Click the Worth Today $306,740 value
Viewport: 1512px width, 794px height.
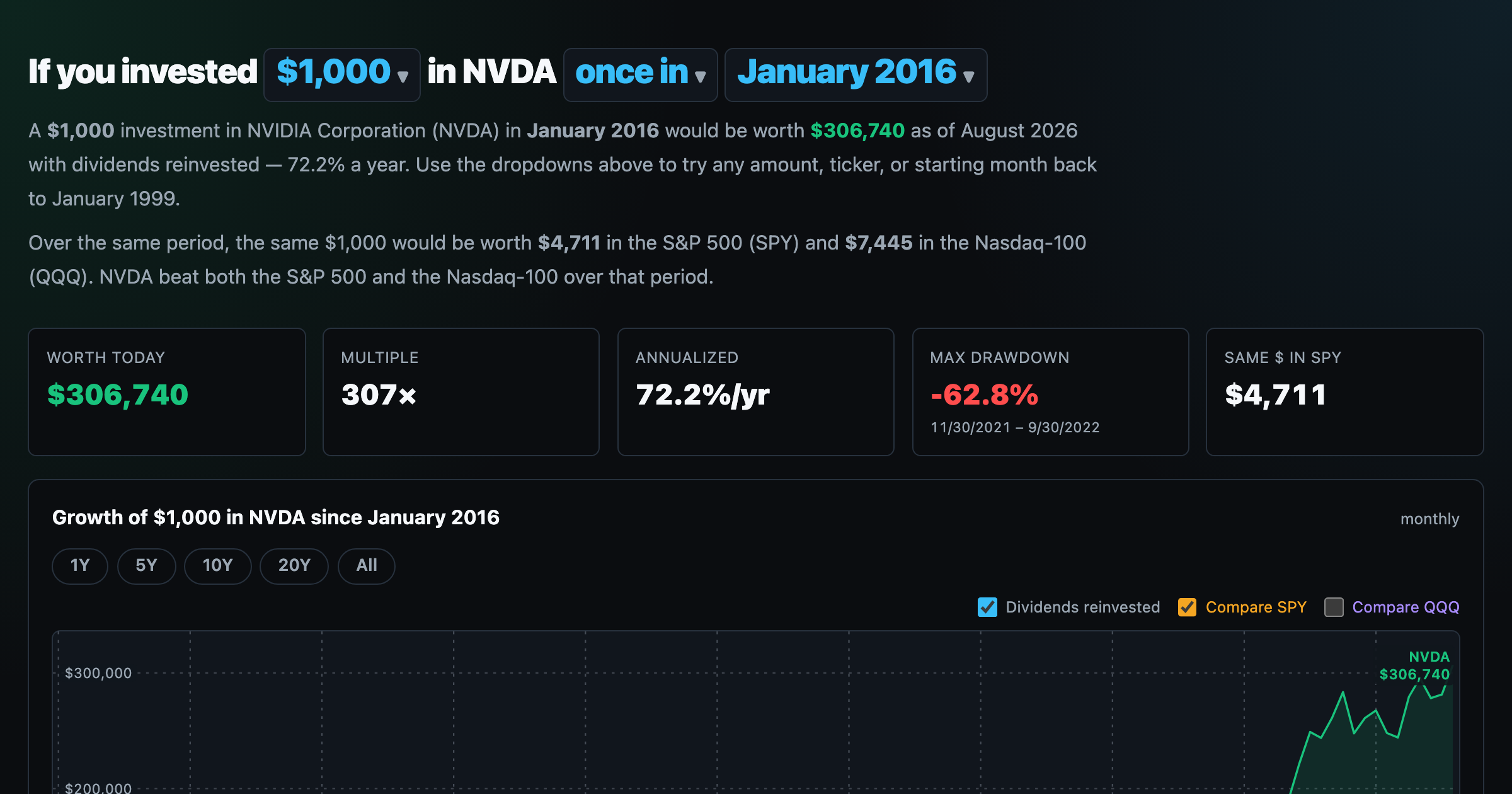click(118, 395)
